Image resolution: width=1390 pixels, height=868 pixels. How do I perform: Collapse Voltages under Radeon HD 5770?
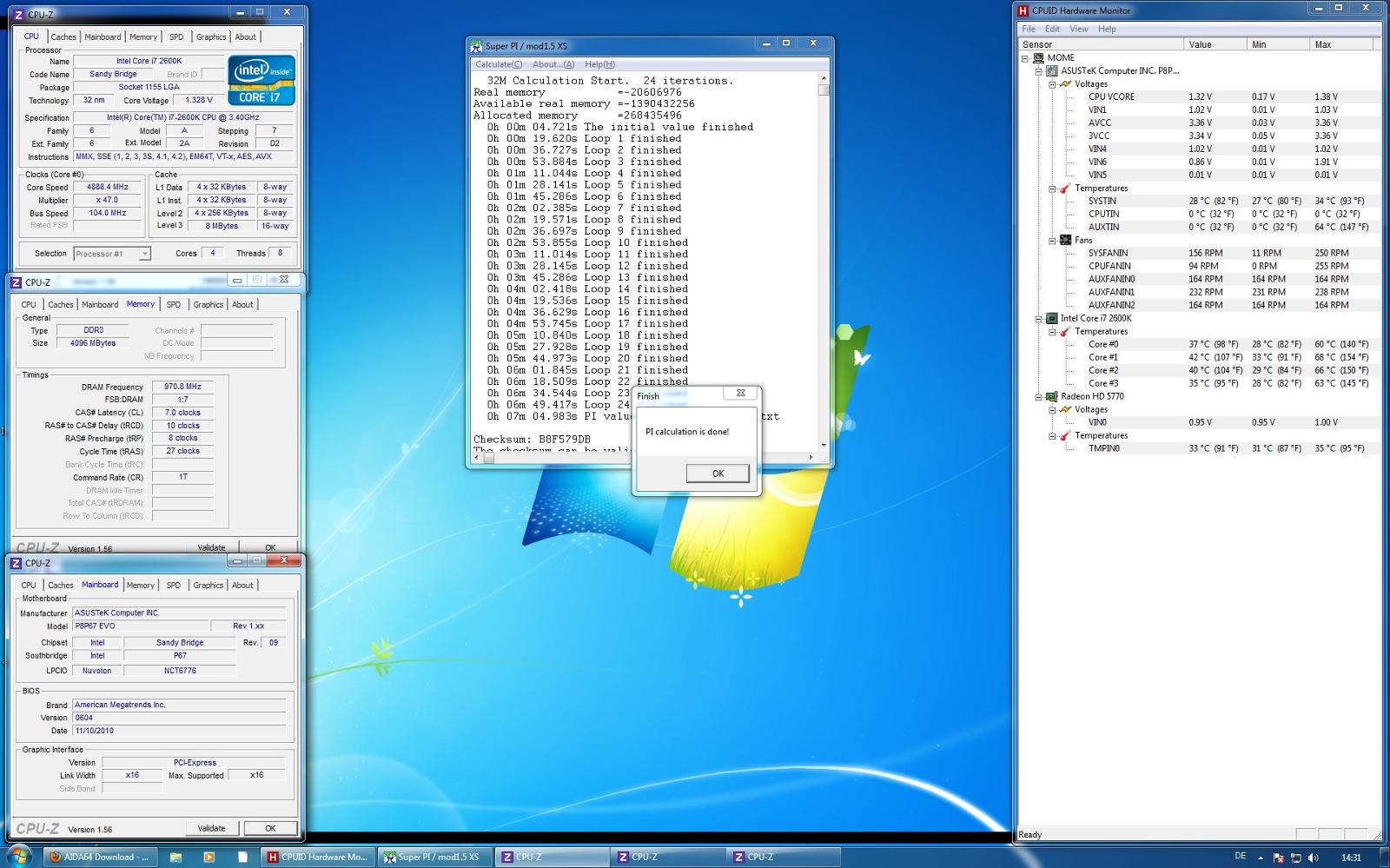(1052, 410)
